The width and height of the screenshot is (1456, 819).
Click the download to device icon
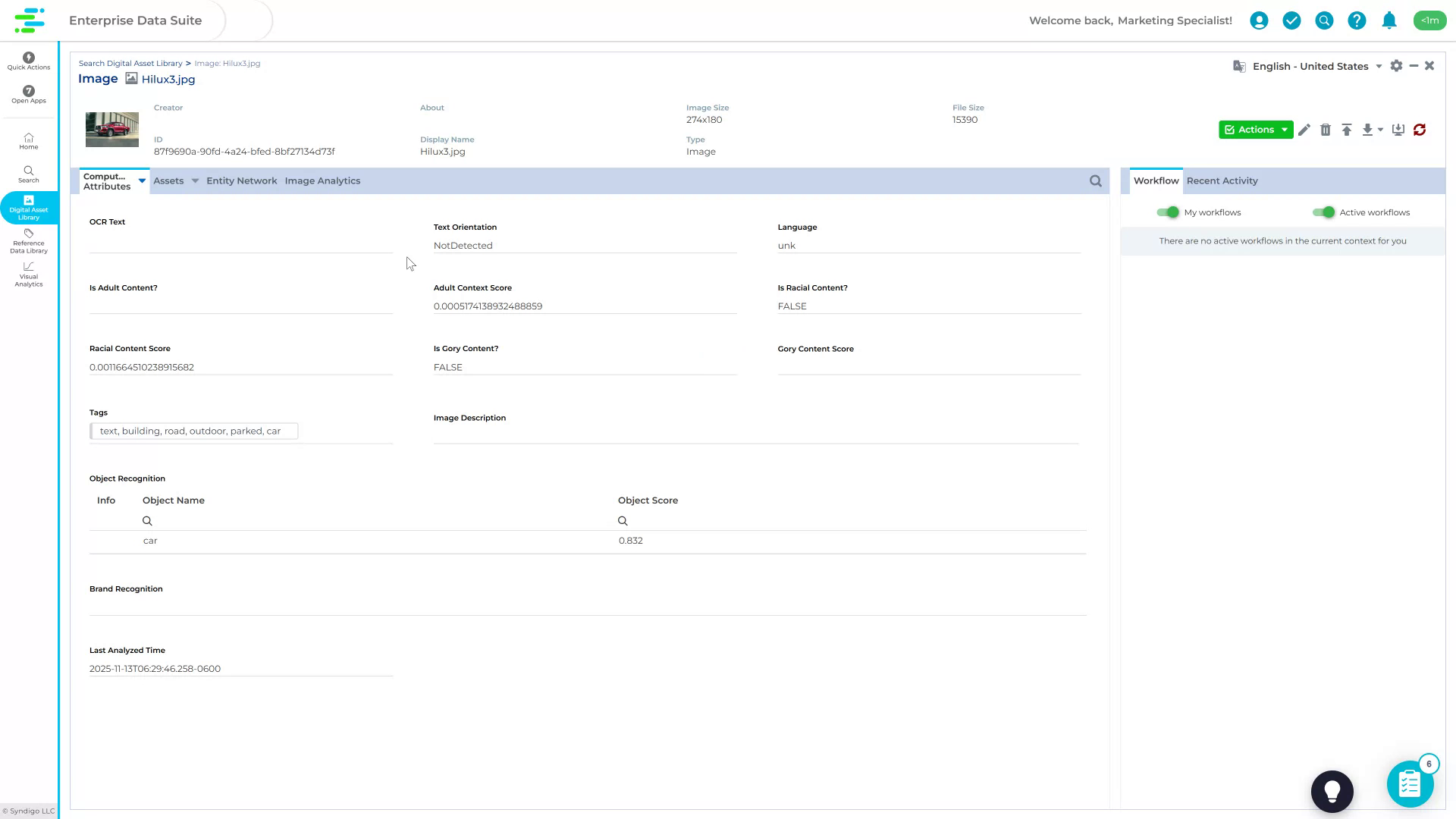tap(1398, 130)
